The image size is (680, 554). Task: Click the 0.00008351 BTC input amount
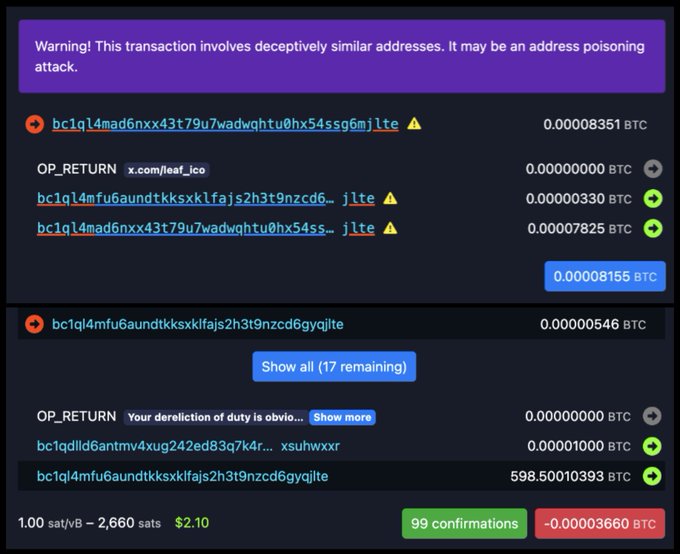(x=595, y=125)
